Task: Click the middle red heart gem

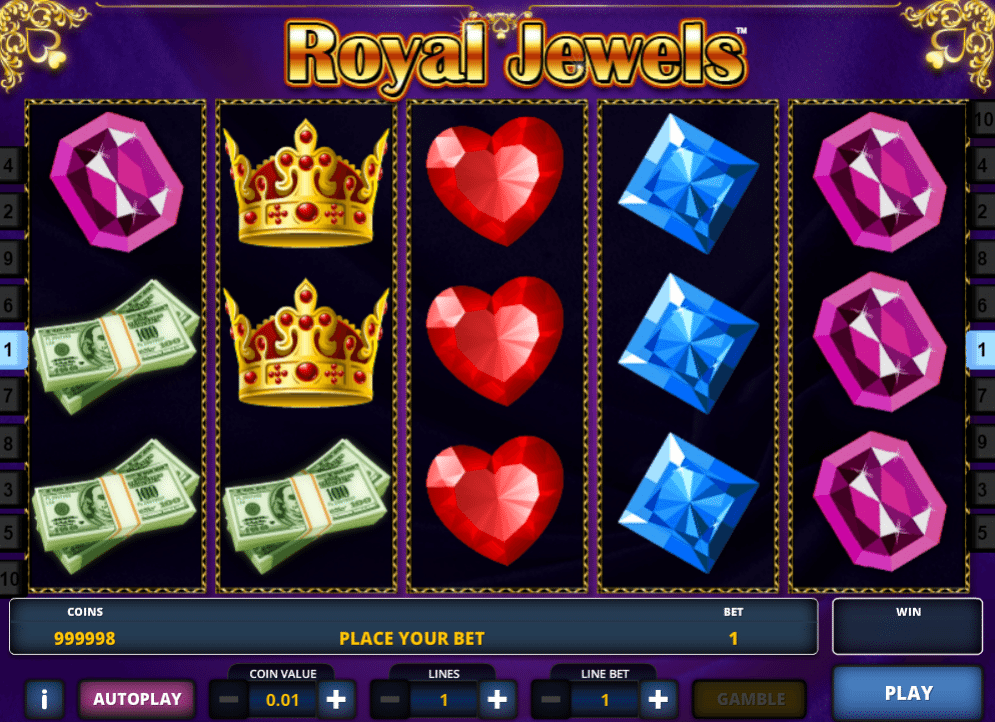Action: [x=495, y=341]
